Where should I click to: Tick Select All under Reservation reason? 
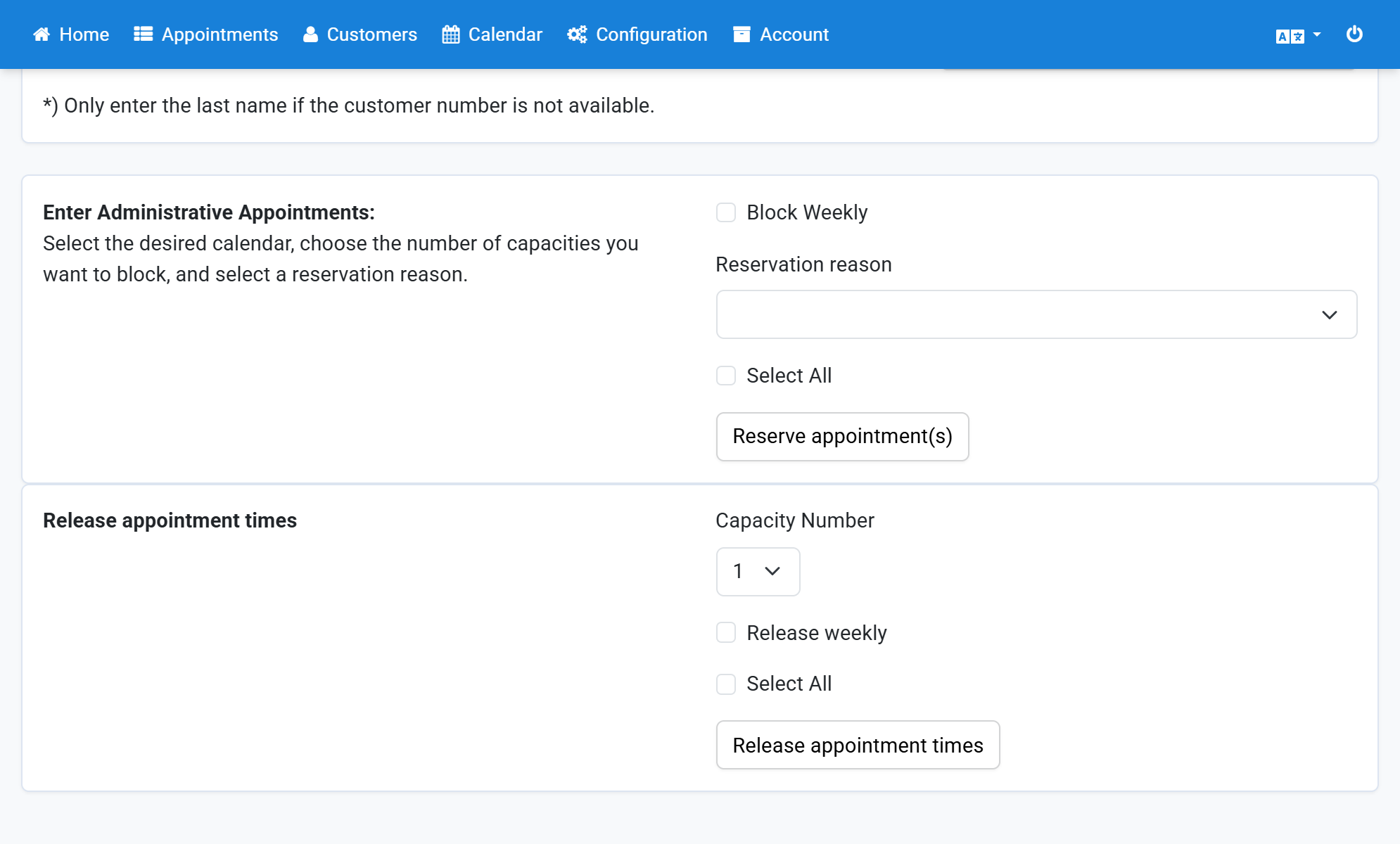(x=726, y=376)
